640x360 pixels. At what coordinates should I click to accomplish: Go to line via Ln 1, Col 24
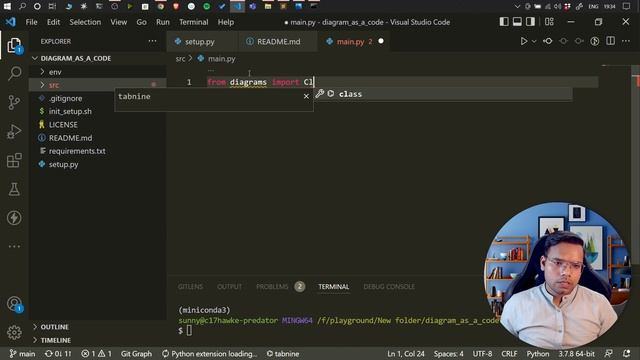coord(406,353)
